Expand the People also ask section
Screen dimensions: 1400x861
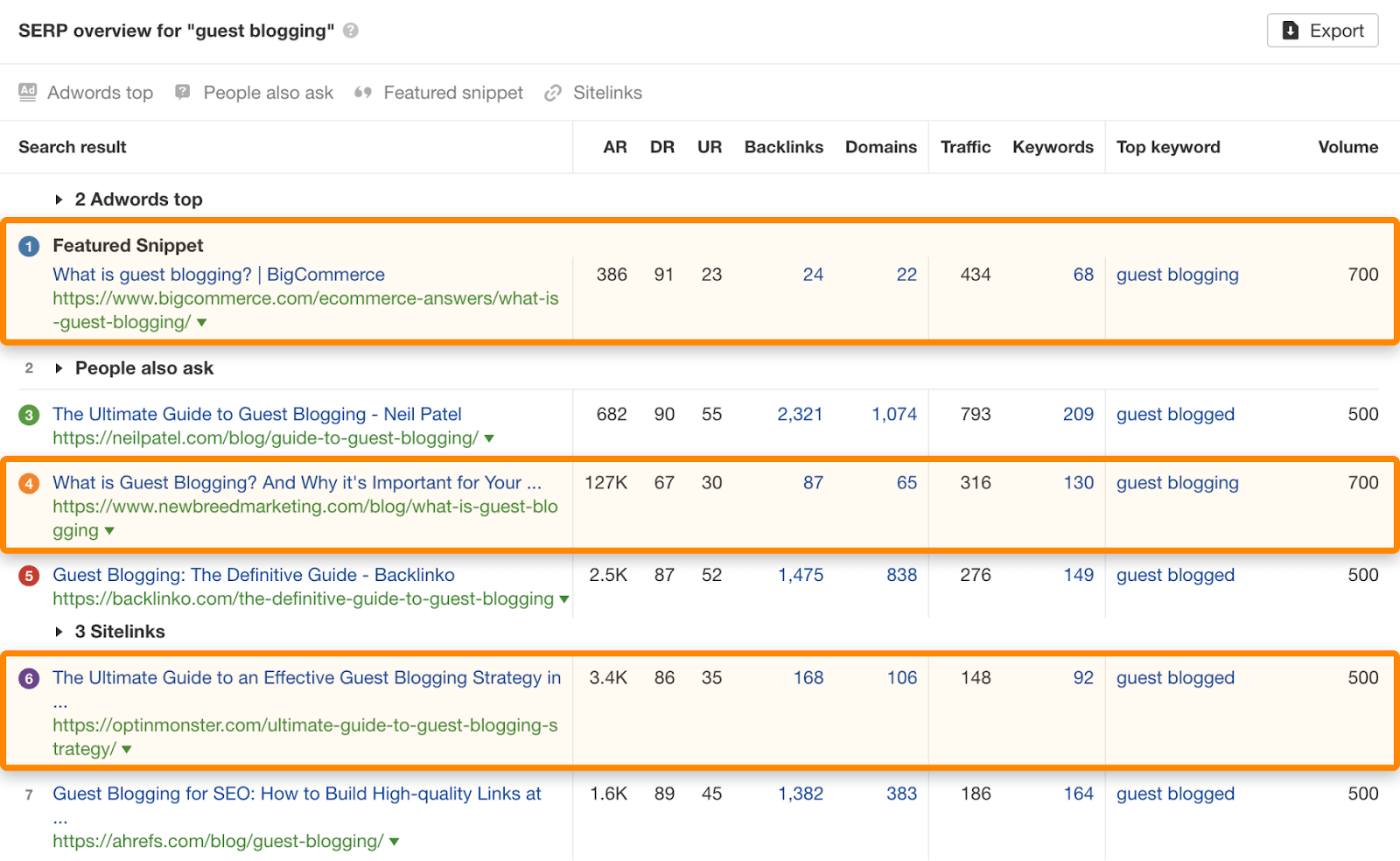(x=59, y=368)
